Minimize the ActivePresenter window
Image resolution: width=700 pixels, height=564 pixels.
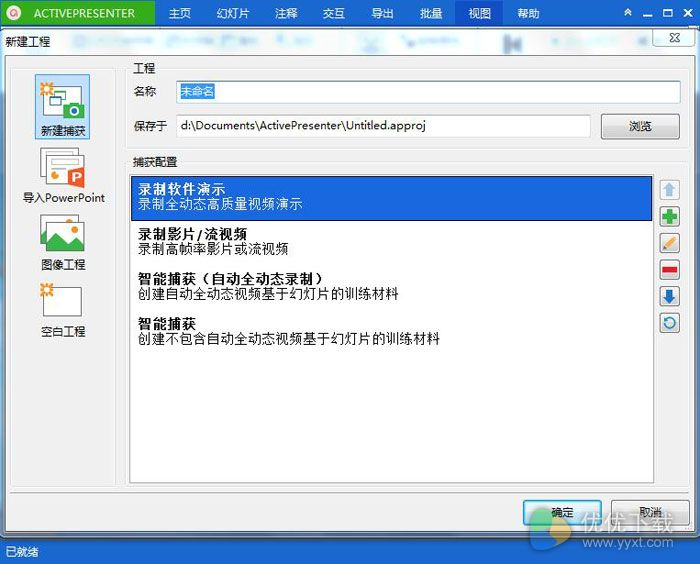(x=647, y=13)
